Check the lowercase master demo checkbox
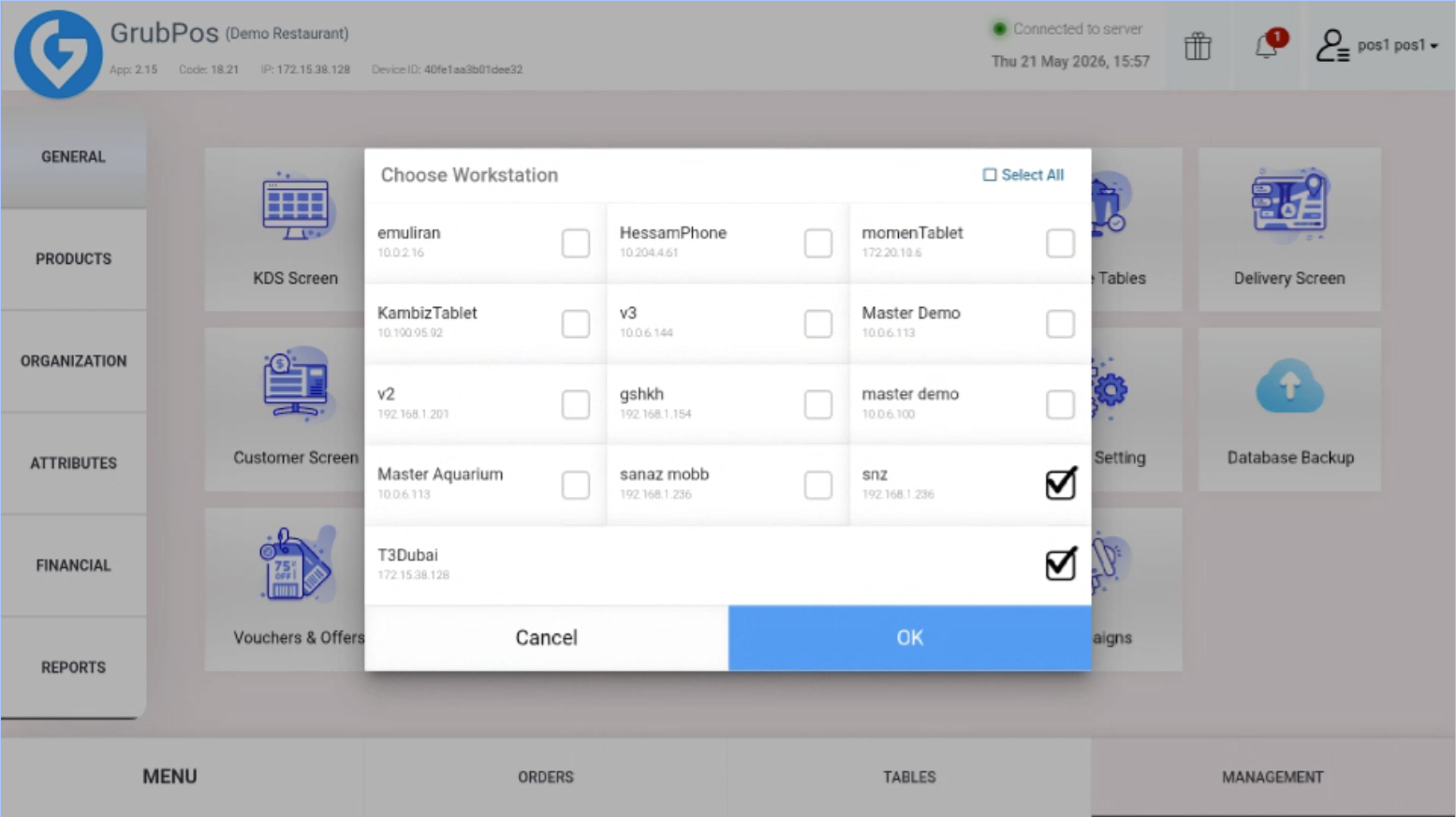Screen dimensions: 1456x817 [1060, 404]
